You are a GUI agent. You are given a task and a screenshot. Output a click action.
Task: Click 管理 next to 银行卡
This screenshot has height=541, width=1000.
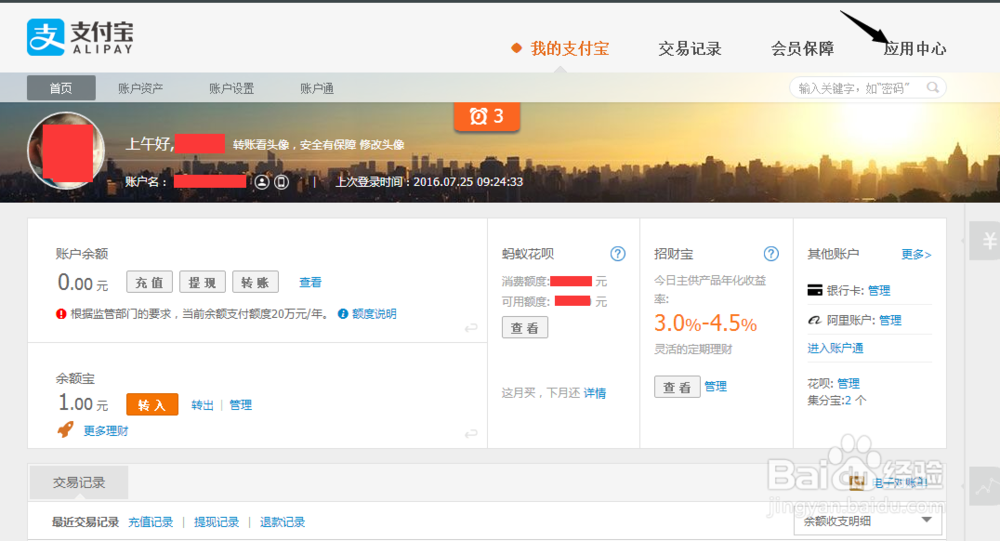coord(879,290)
